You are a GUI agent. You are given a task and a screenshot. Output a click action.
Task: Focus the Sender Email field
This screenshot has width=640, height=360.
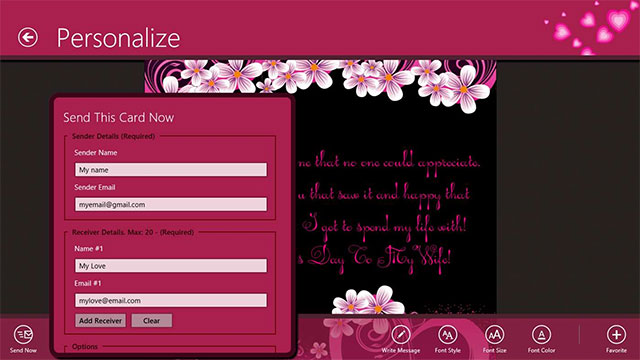[171, 204]
